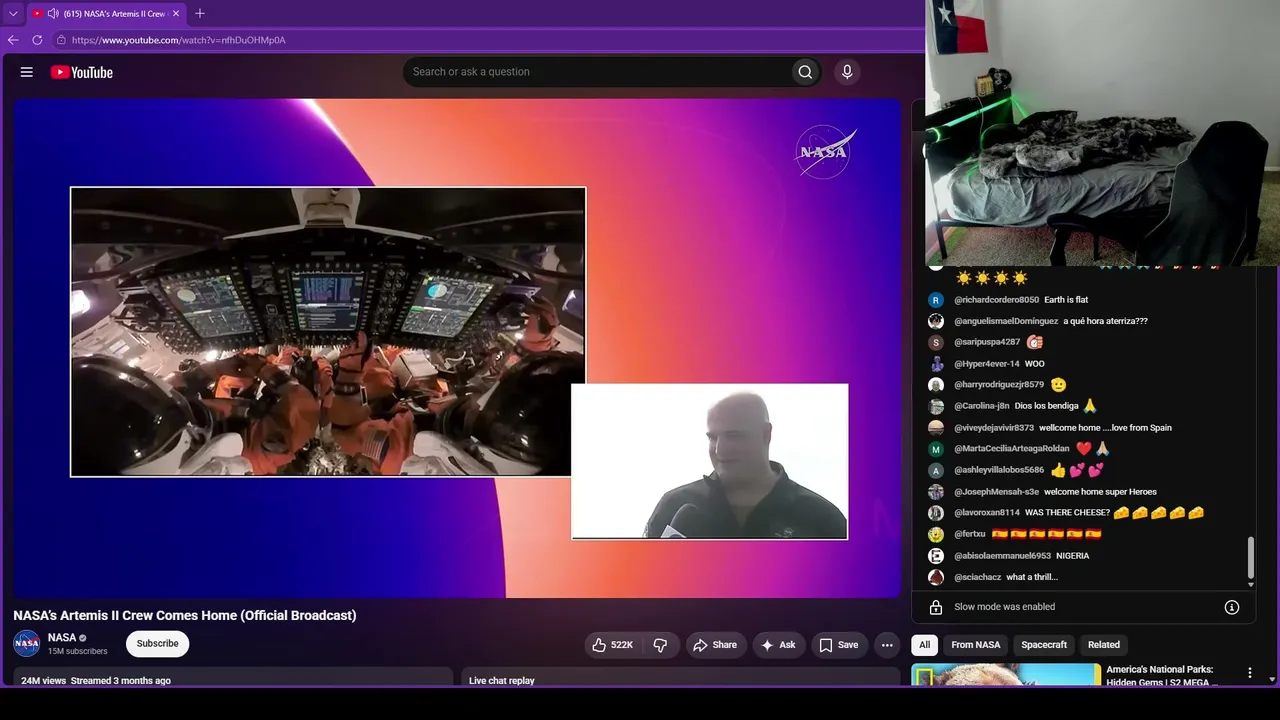Click chat message "a qué hora aterriza???"

[1106, 321]
